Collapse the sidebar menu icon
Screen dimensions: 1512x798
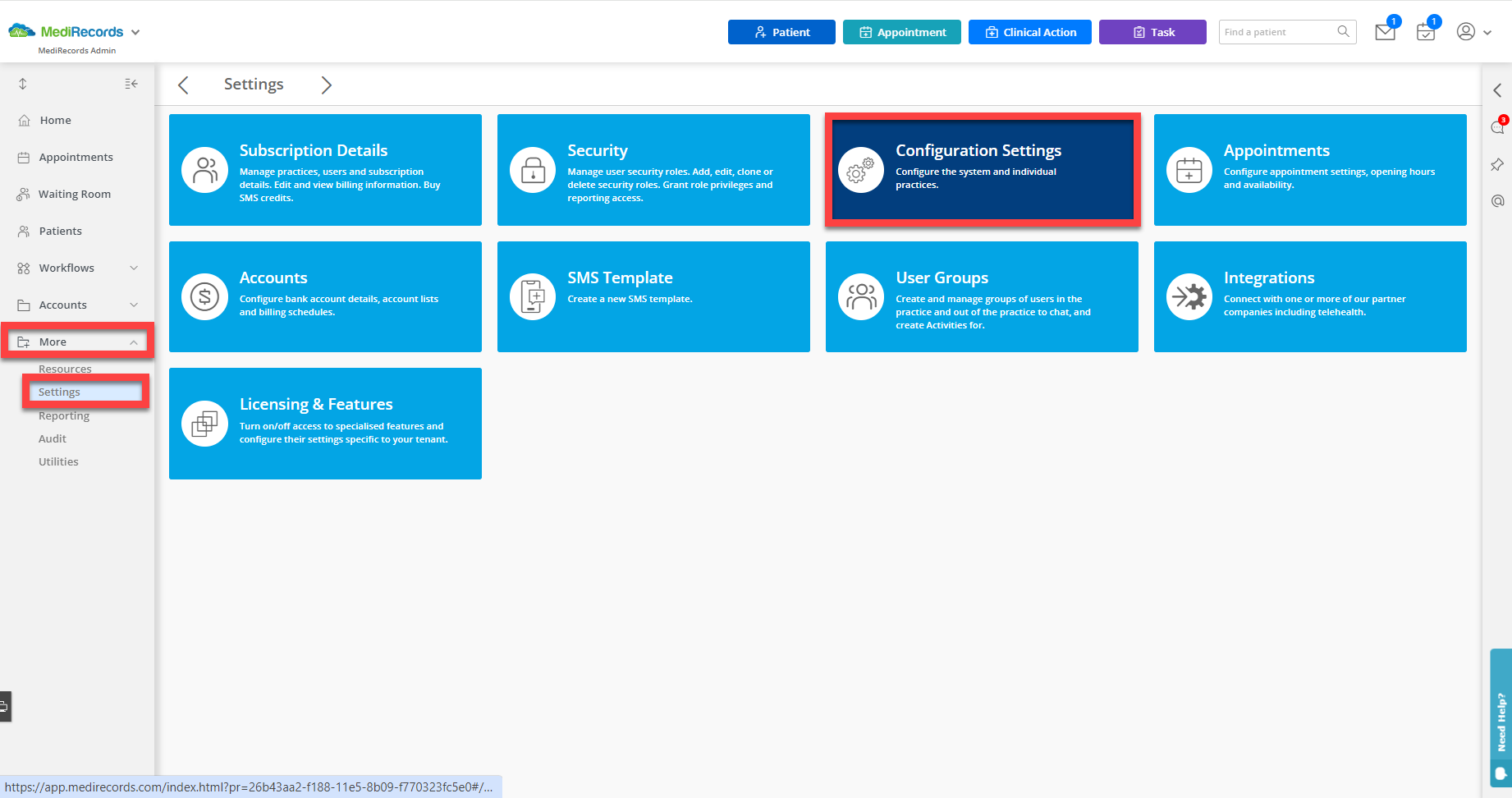(131, 84)
